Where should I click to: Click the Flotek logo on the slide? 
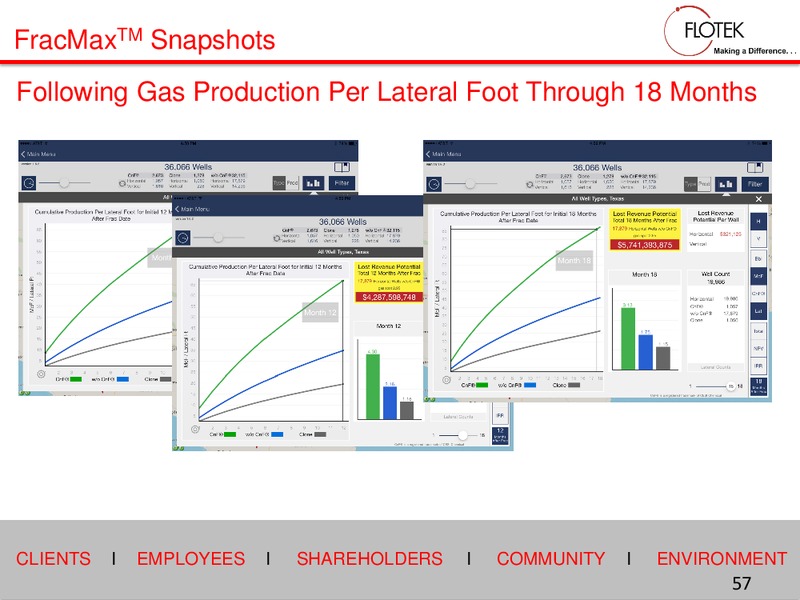(x=729, y=31)
